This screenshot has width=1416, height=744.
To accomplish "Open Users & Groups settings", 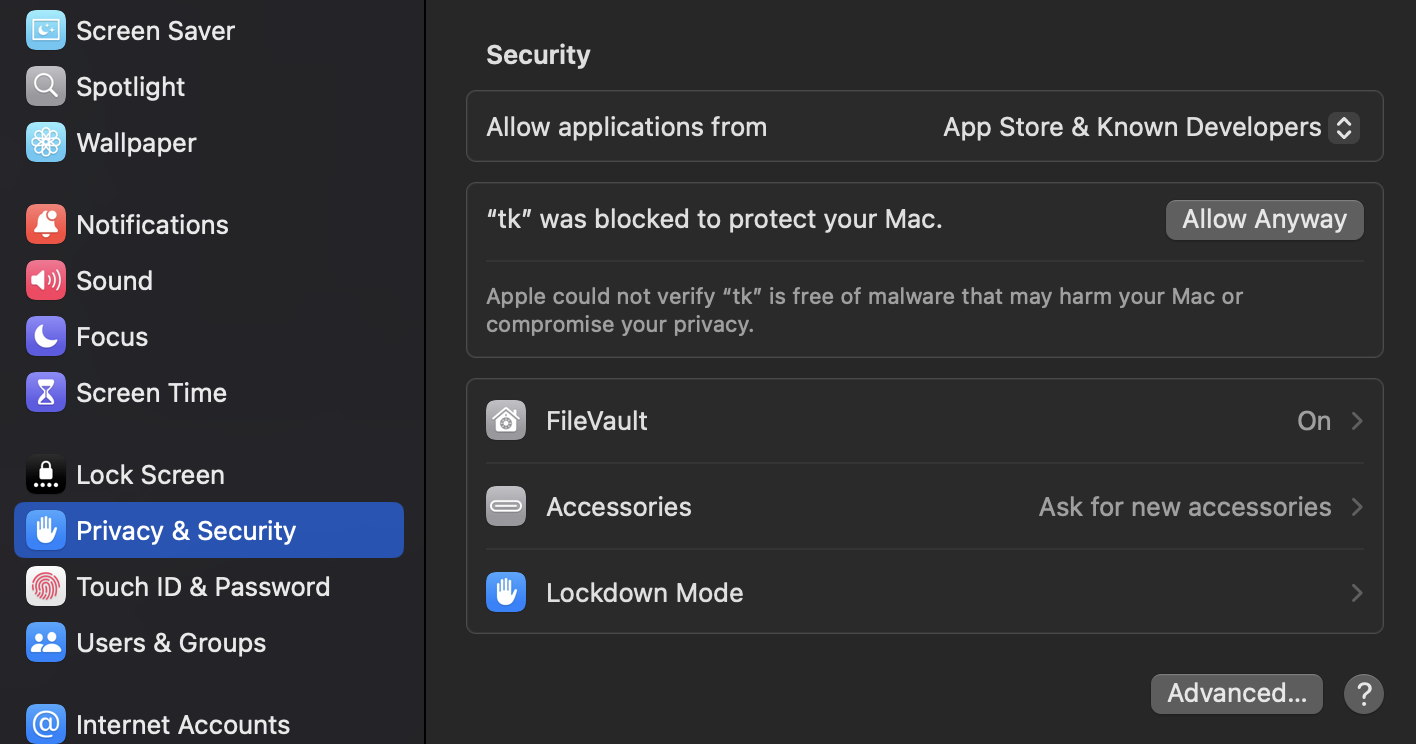I will point(171,642).
